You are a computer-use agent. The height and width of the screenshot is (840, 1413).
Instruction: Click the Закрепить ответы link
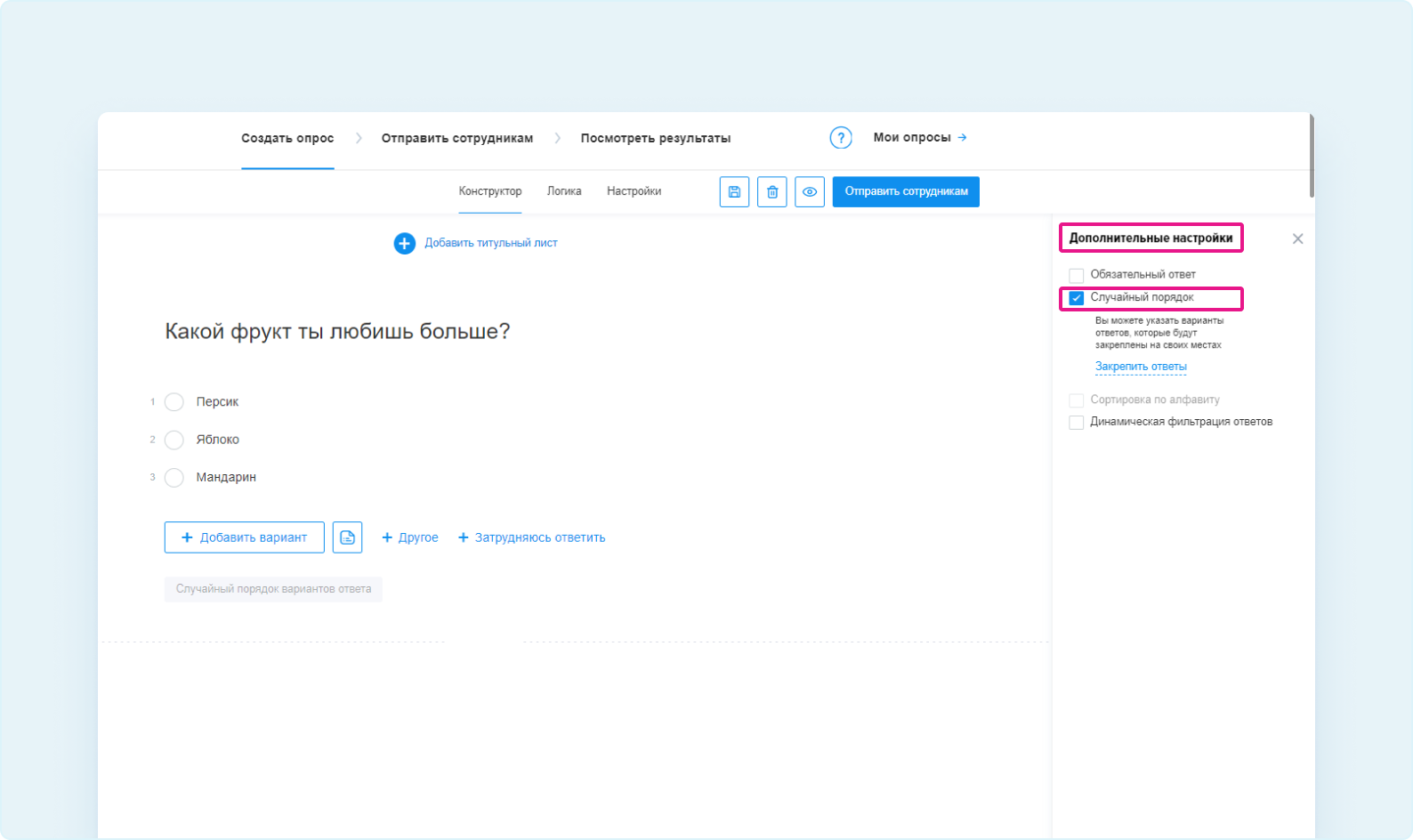[1141, 367]
